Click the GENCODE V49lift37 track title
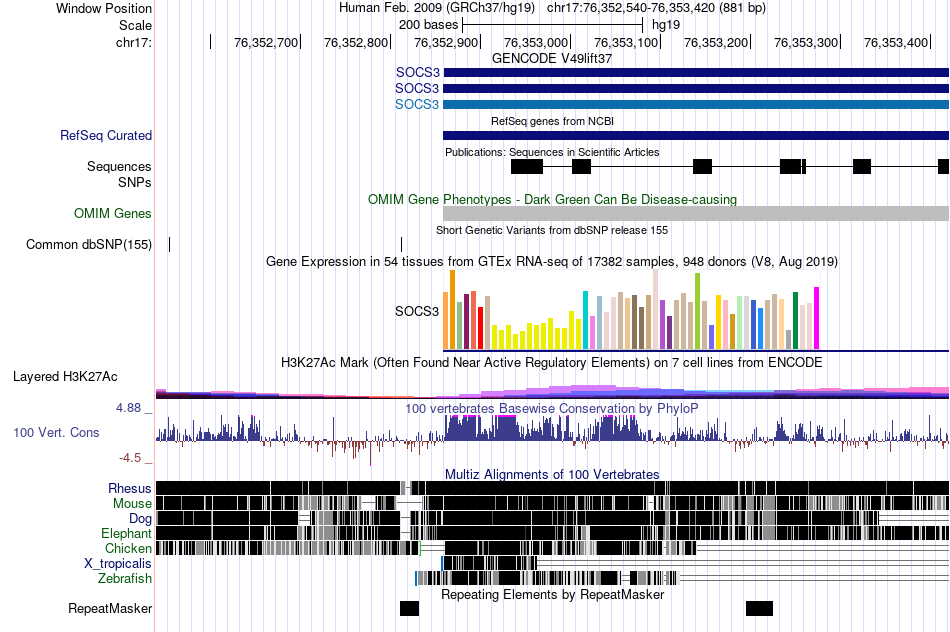 (x=552, y=59)
